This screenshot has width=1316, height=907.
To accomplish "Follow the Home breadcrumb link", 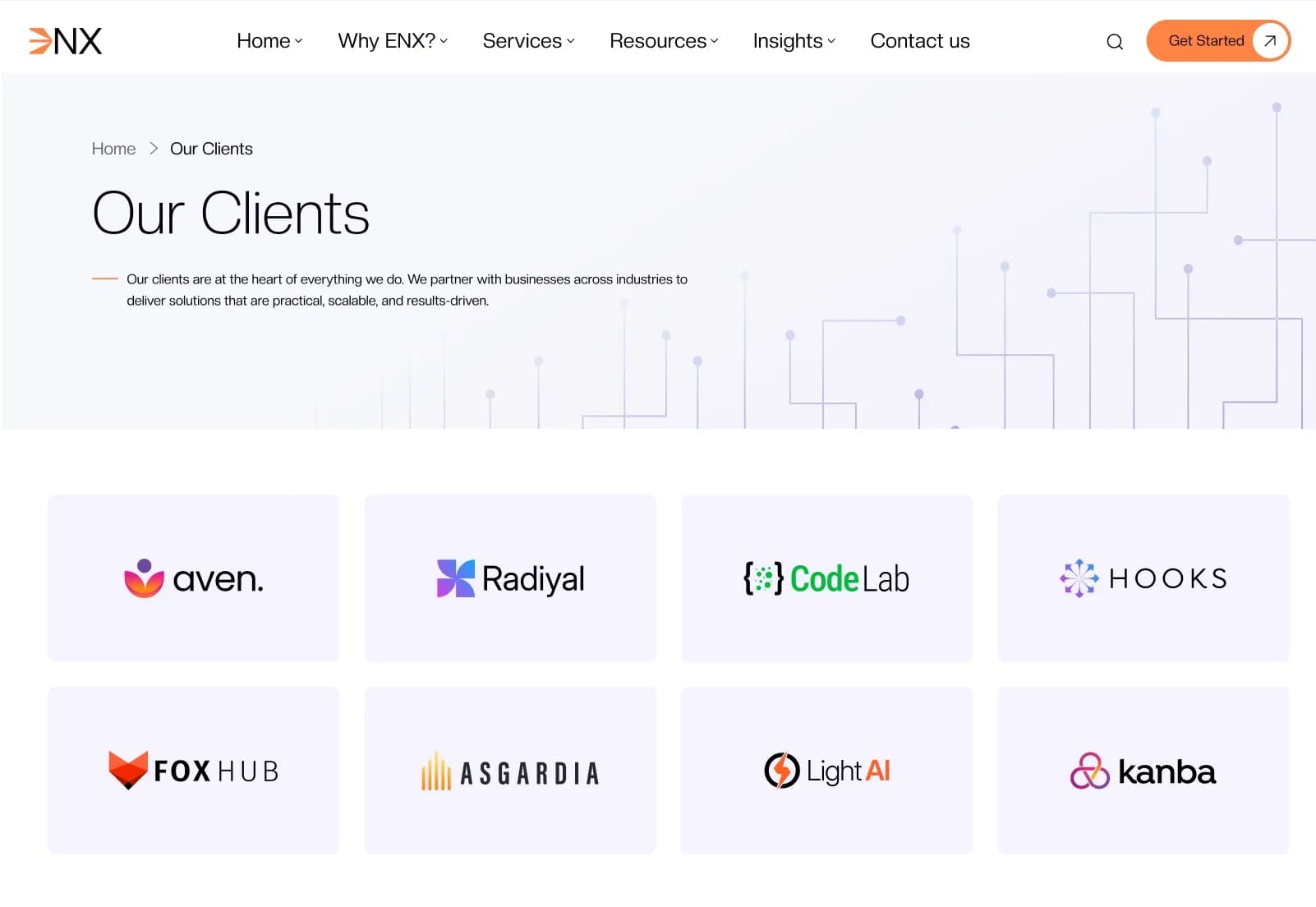I will (x=113, y=149).
